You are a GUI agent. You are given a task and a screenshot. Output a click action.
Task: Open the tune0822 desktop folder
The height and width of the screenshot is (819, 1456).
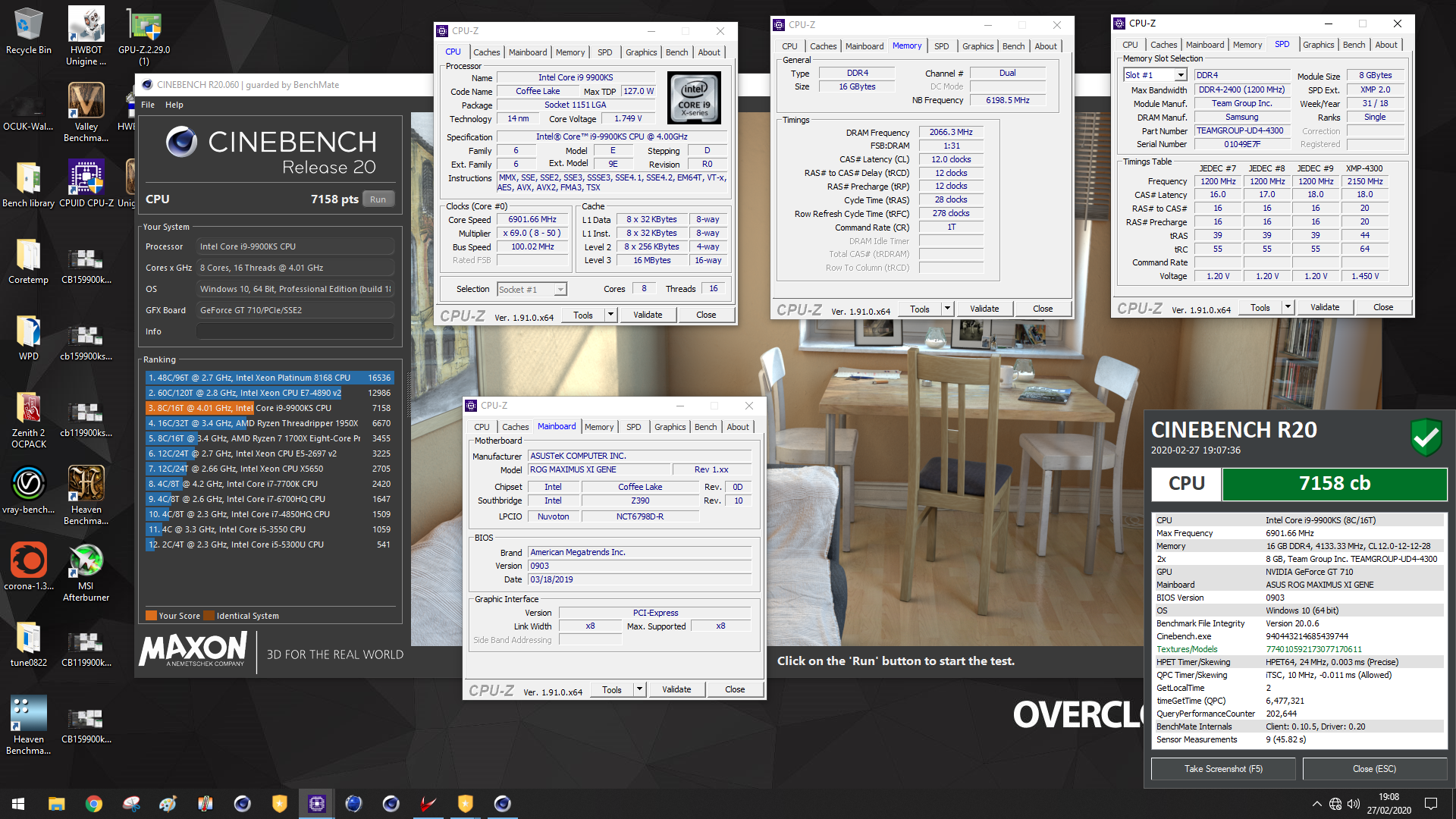click(x=28, y=644)
